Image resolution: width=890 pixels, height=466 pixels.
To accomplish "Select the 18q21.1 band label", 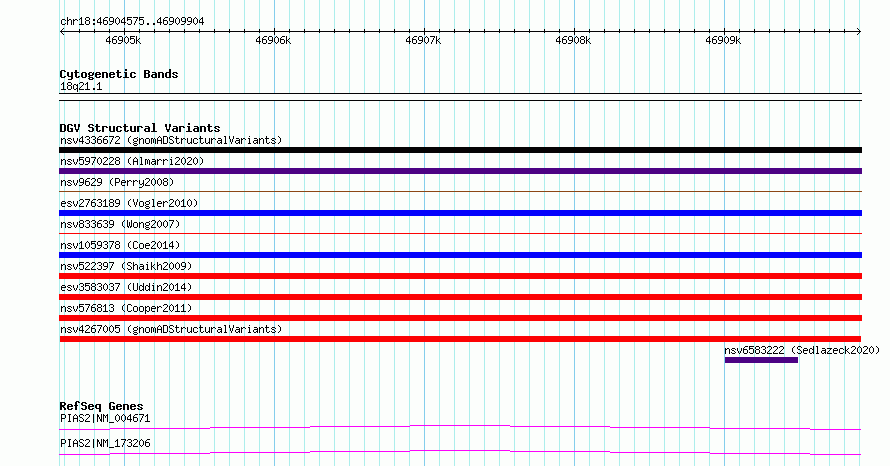I will tap(81, 86).
